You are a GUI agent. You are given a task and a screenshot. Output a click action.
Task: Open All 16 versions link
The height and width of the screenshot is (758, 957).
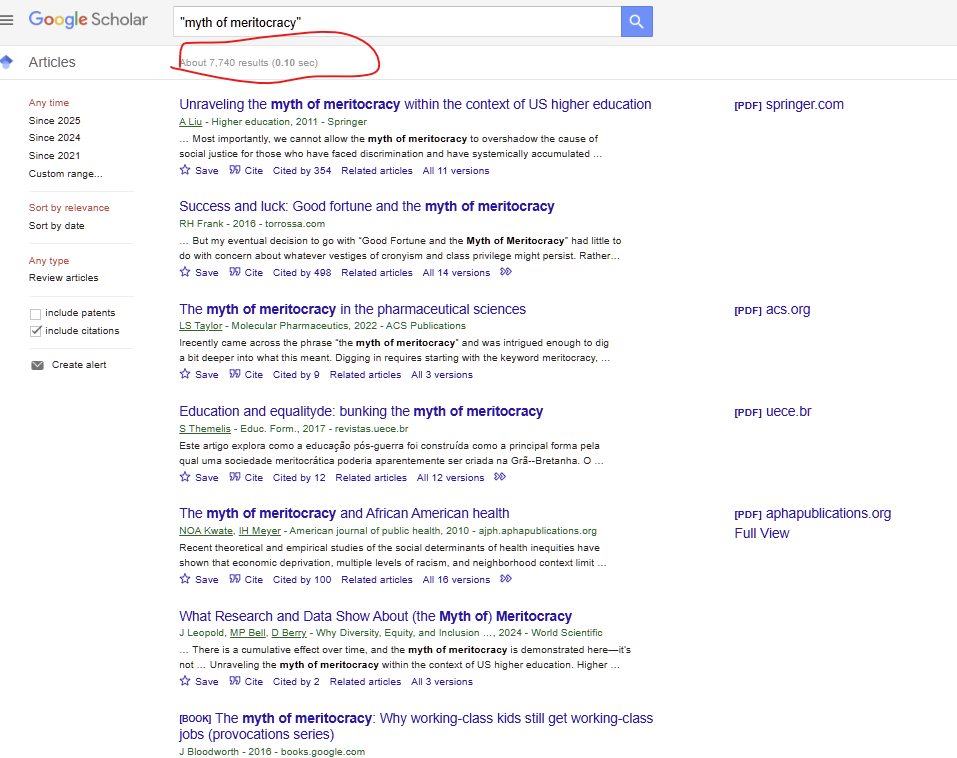pos(456,580)
